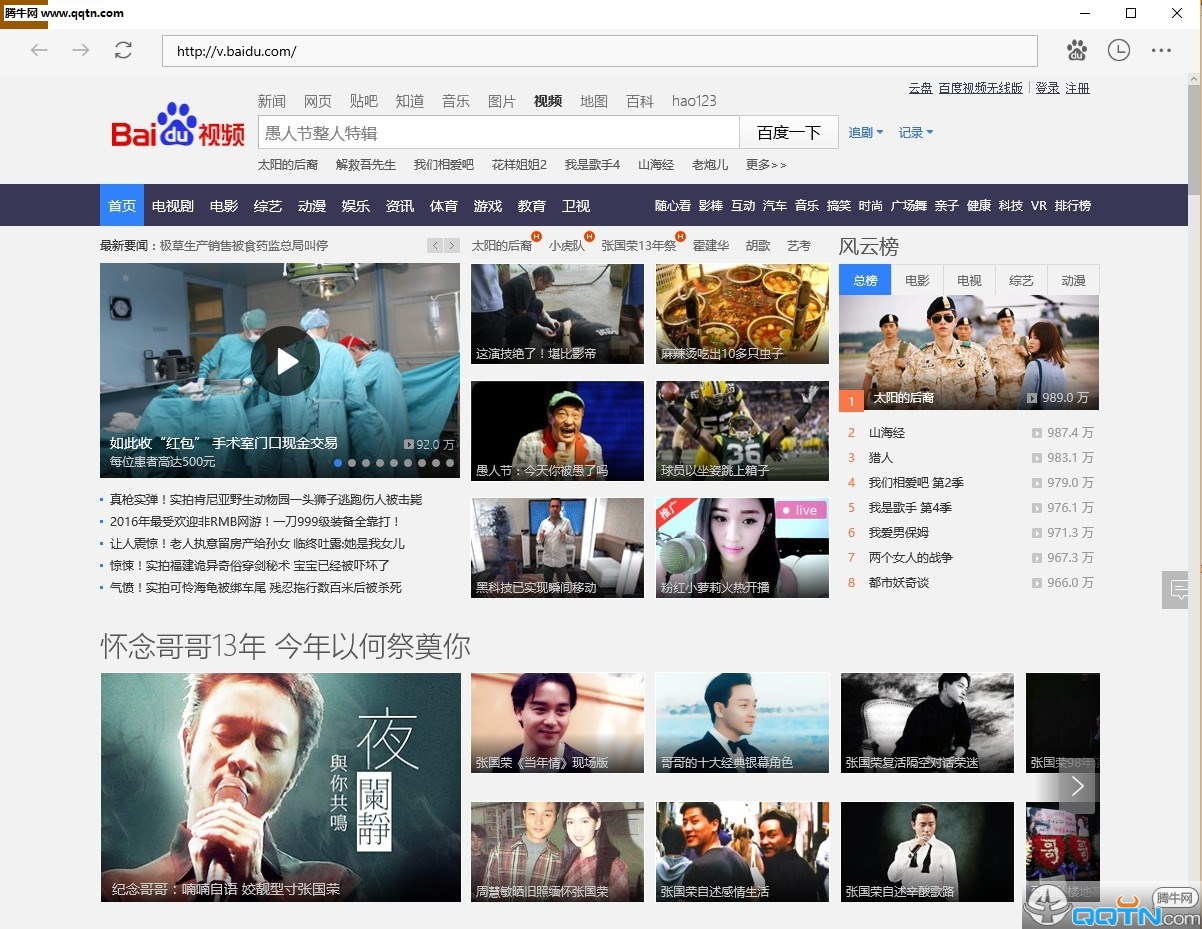Open 贴吧 in the top product links
The image size is (1202, 929).
(x=364, y=101)
